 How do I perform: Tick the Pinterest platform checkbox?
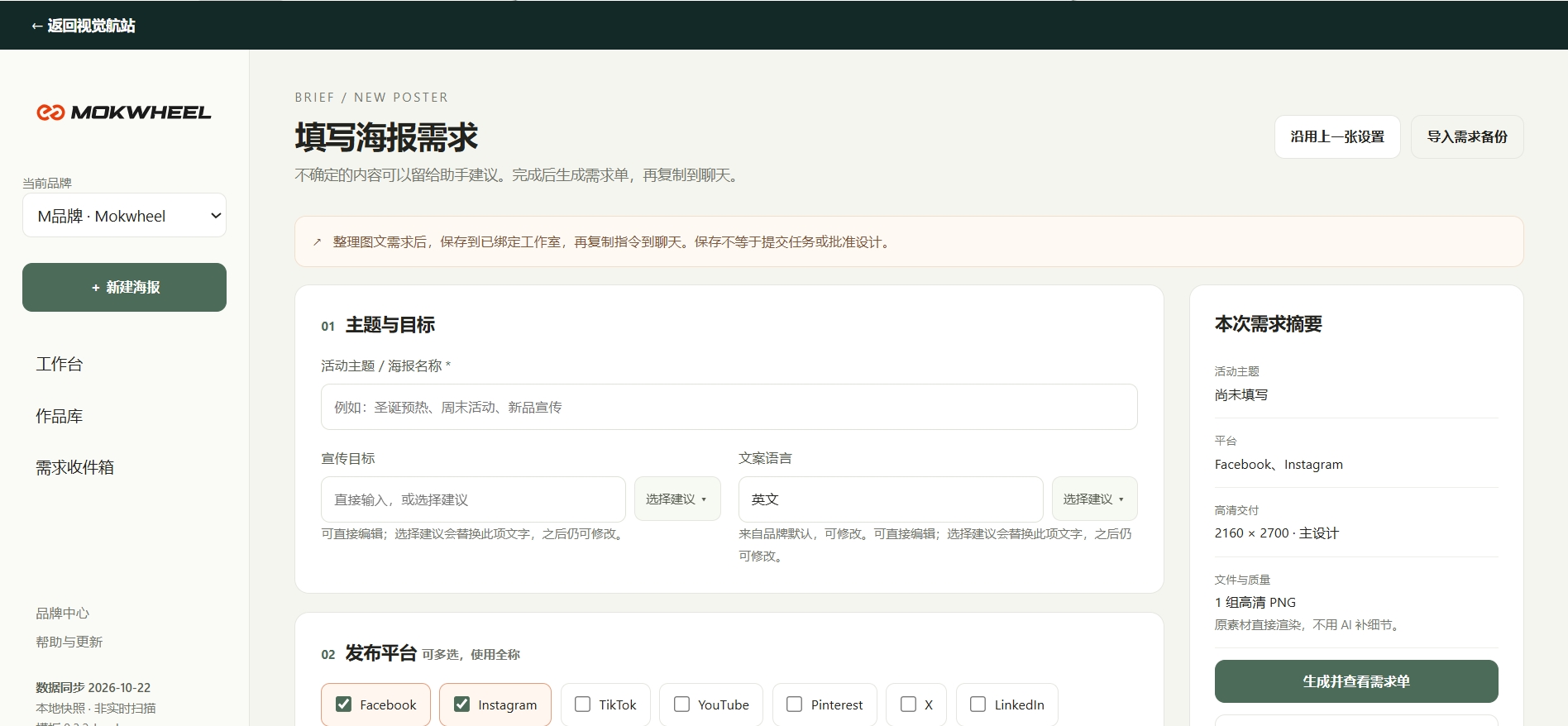[x=794, y=705]
